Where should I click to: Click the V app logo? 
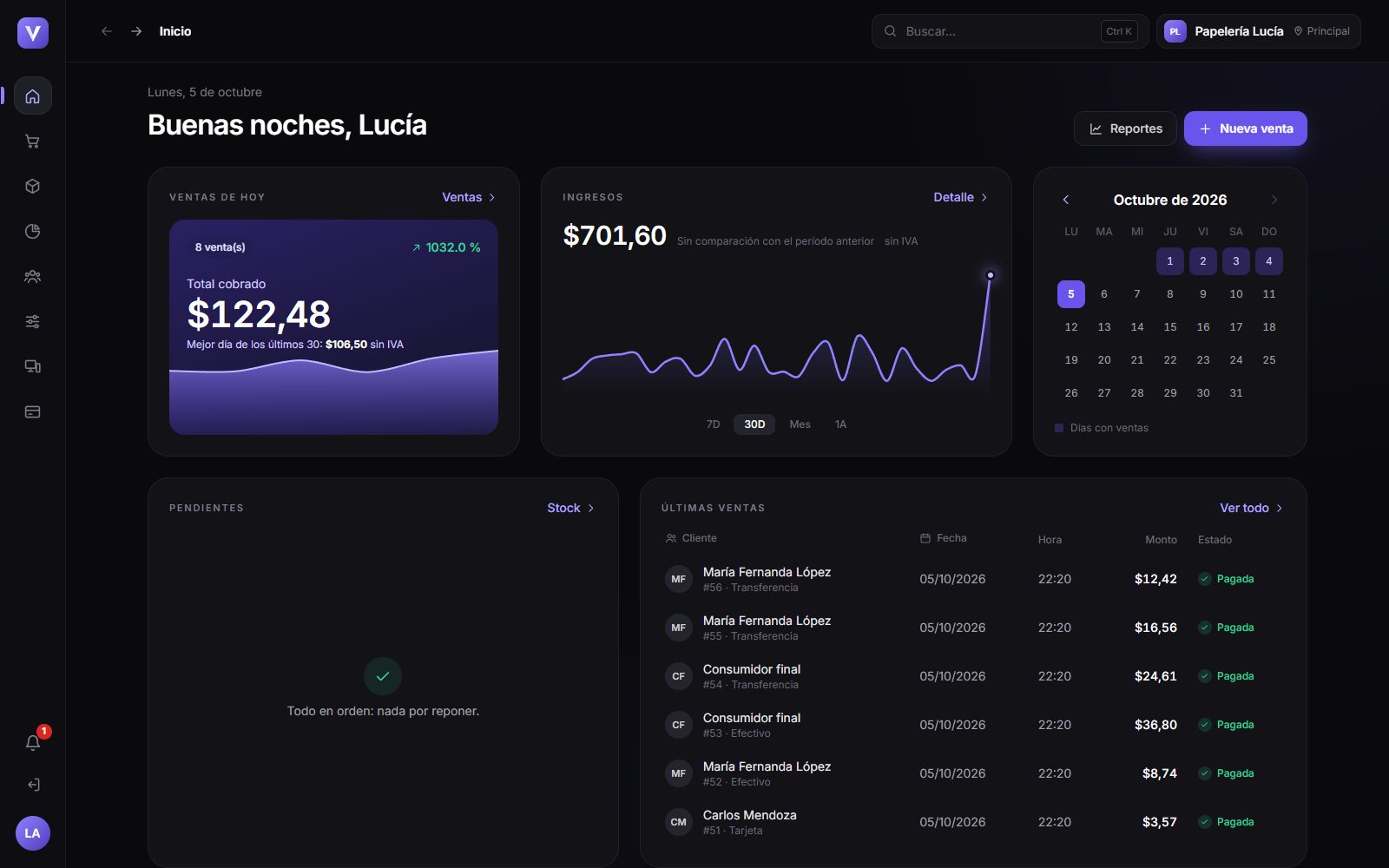pos(32,33)
